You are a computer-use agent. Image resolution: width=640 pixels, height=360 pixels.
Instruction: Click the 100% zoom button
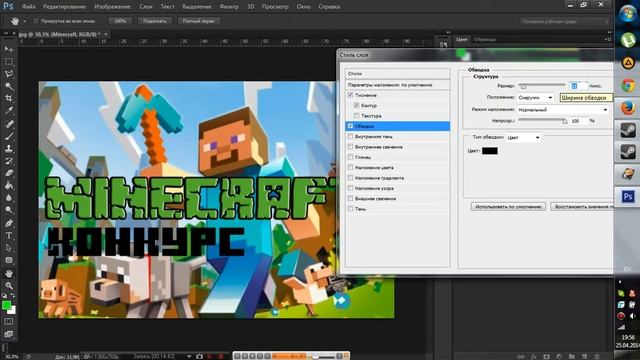120,21
